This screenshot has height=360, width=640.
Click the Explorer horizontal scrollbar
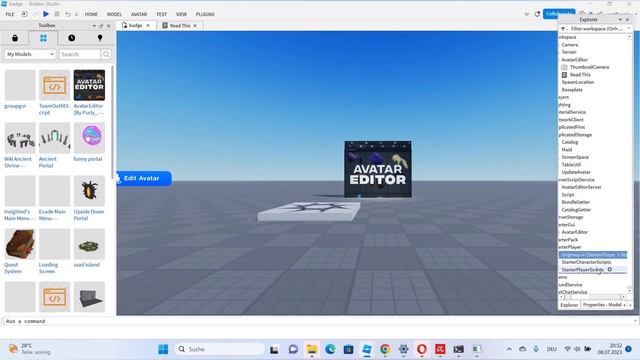pyautogui.click(x=593, y=297)
